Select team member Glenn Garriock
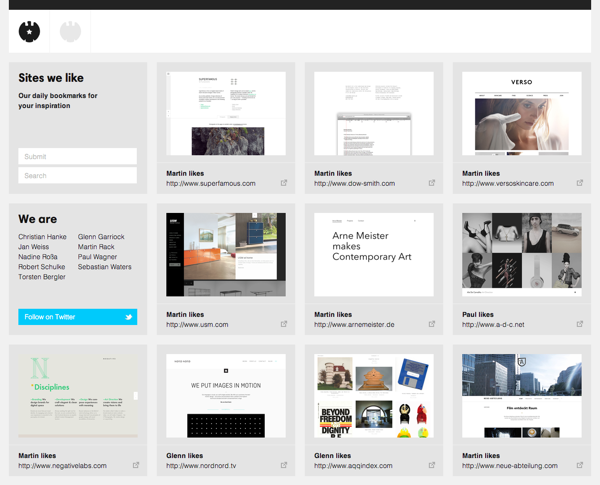Viewport: 600px width, 485px height. [x=101, y=237]
